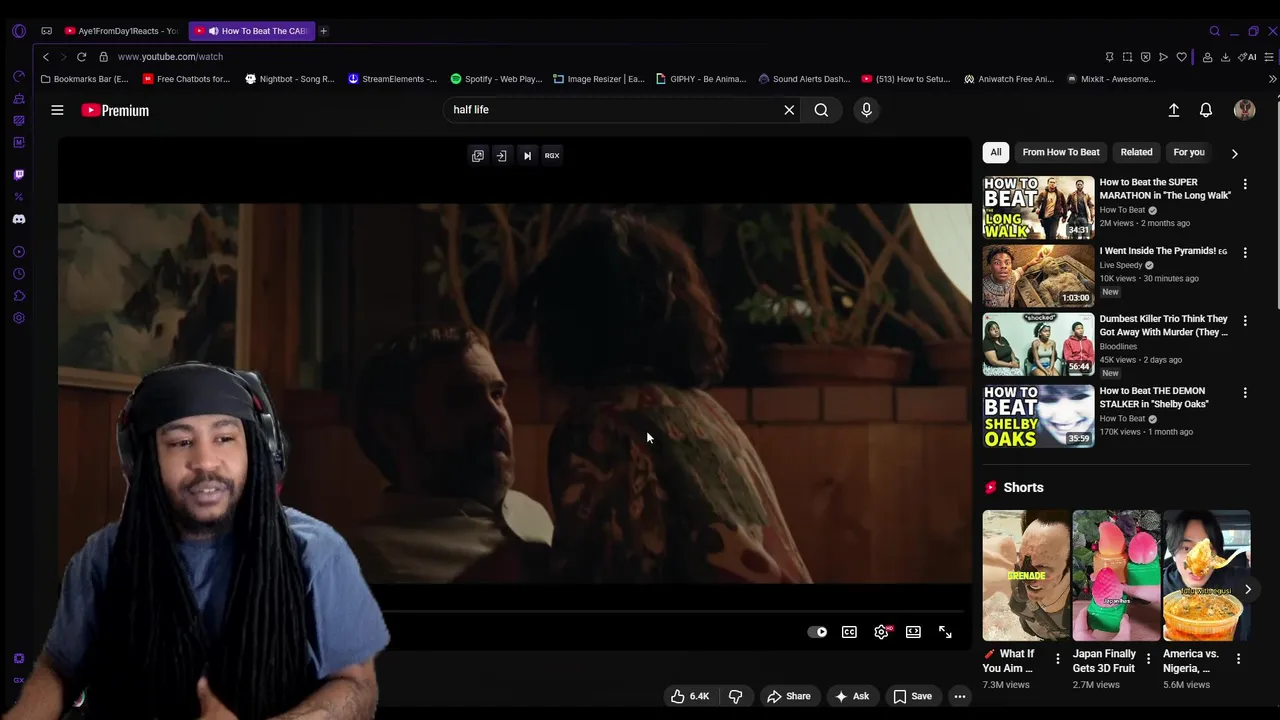This screenshot has height=720, width=1280.
Task: Select the All filter chip
Action: click(x=996, y=152)
